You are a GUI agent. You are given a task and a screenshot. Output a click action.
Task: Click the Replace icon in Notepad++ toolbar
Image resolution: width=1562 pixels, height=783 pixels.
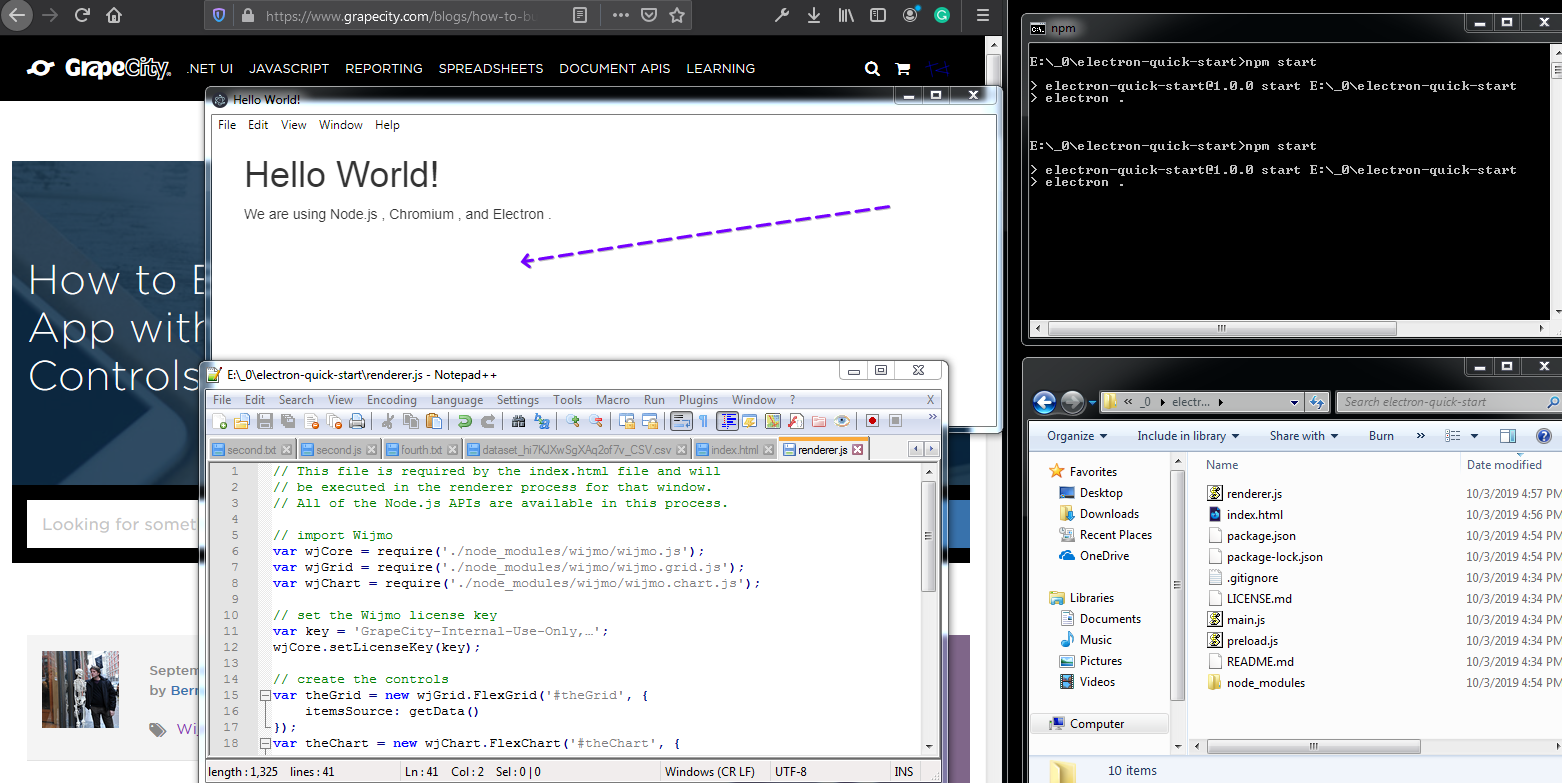coord(542,421)
